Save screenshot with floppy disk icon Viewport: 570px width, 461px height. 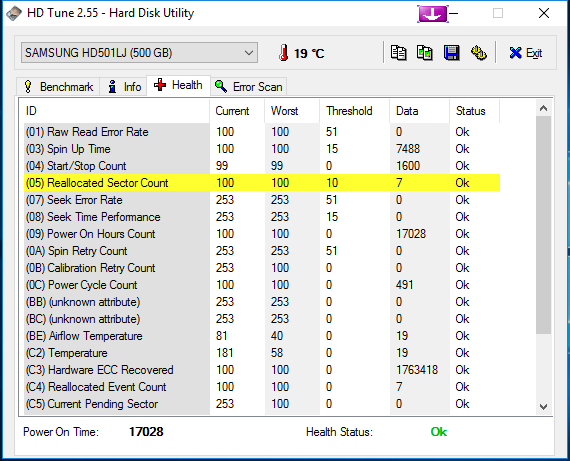tap(451, 53)
